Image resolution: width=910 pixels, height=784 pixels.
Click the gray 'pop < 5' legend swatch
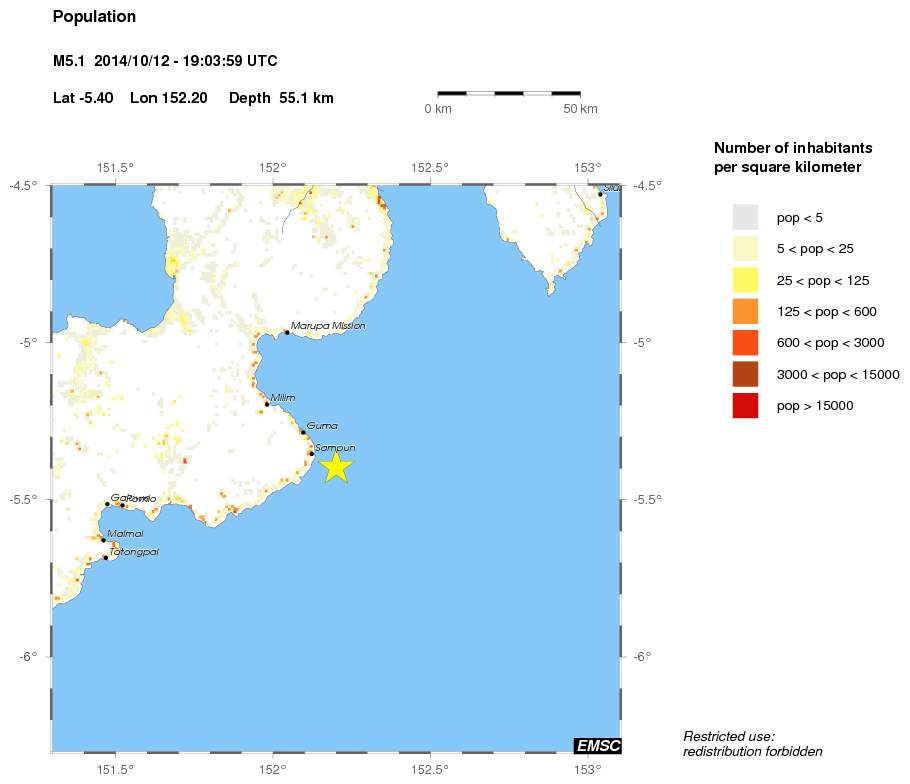tap(745, 217)
